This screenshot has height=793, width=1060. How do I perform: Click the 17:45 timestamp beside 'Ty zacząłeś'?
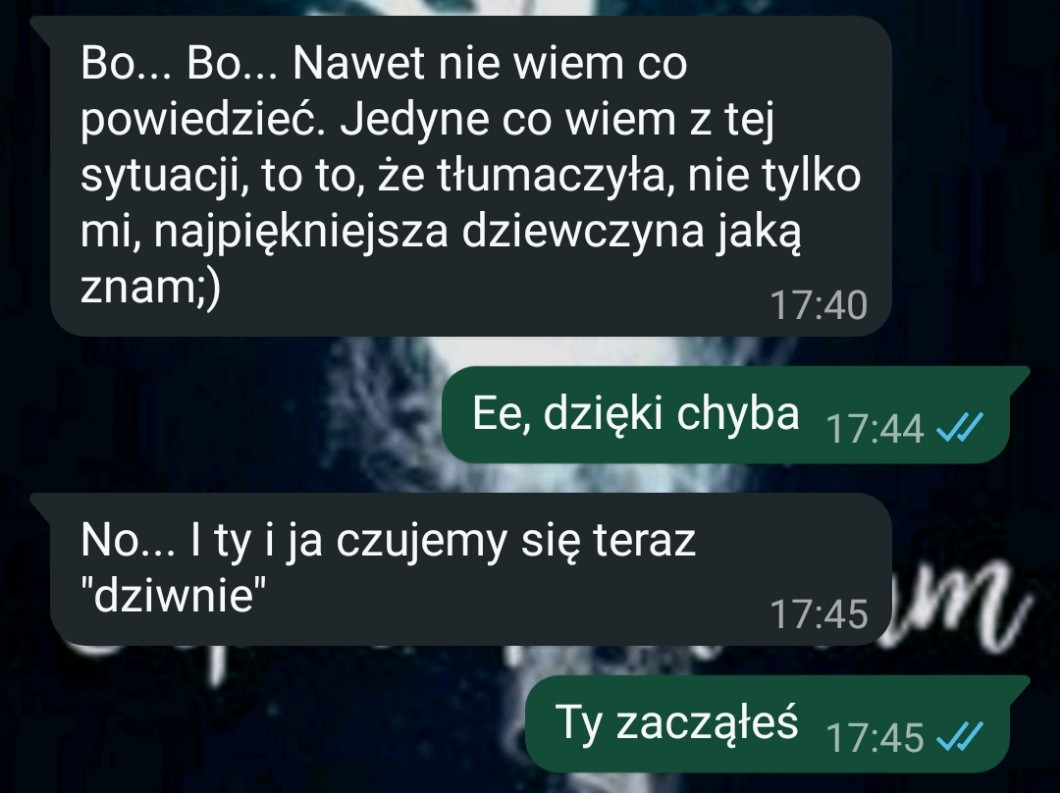pyautogui.click(x=874, y=738)
